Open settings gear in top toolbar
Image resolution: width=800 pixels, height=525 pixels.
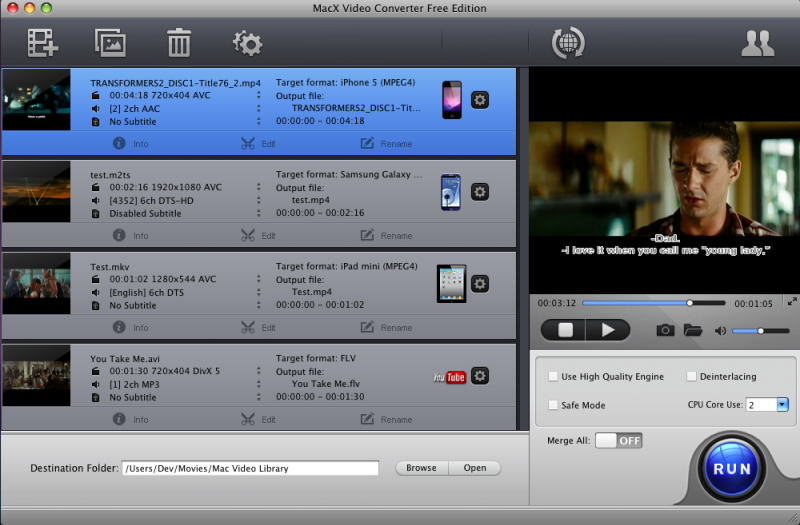click(247, 43)
